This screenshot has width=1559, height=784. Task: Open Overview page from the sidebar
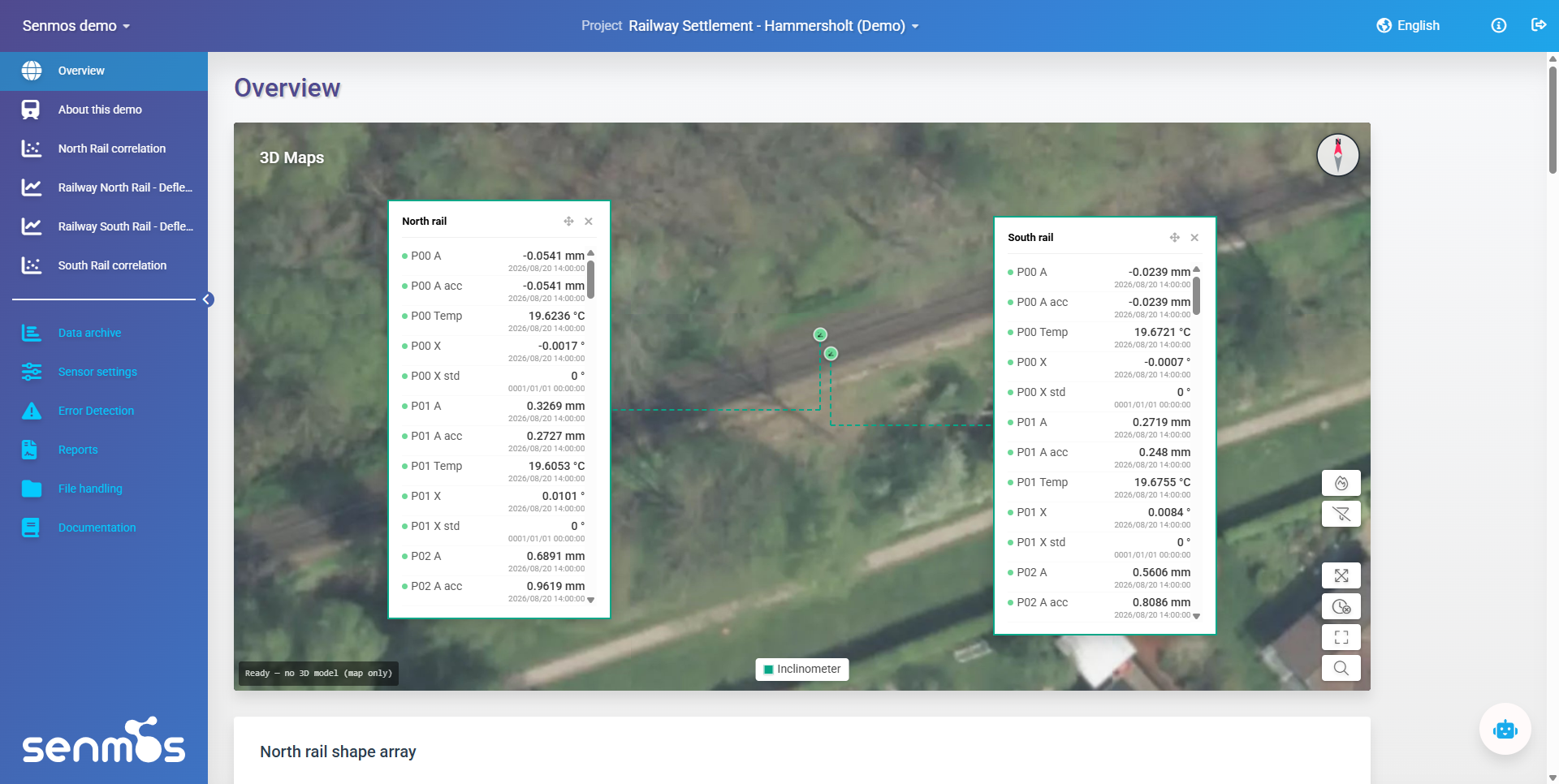click(104, 71)
